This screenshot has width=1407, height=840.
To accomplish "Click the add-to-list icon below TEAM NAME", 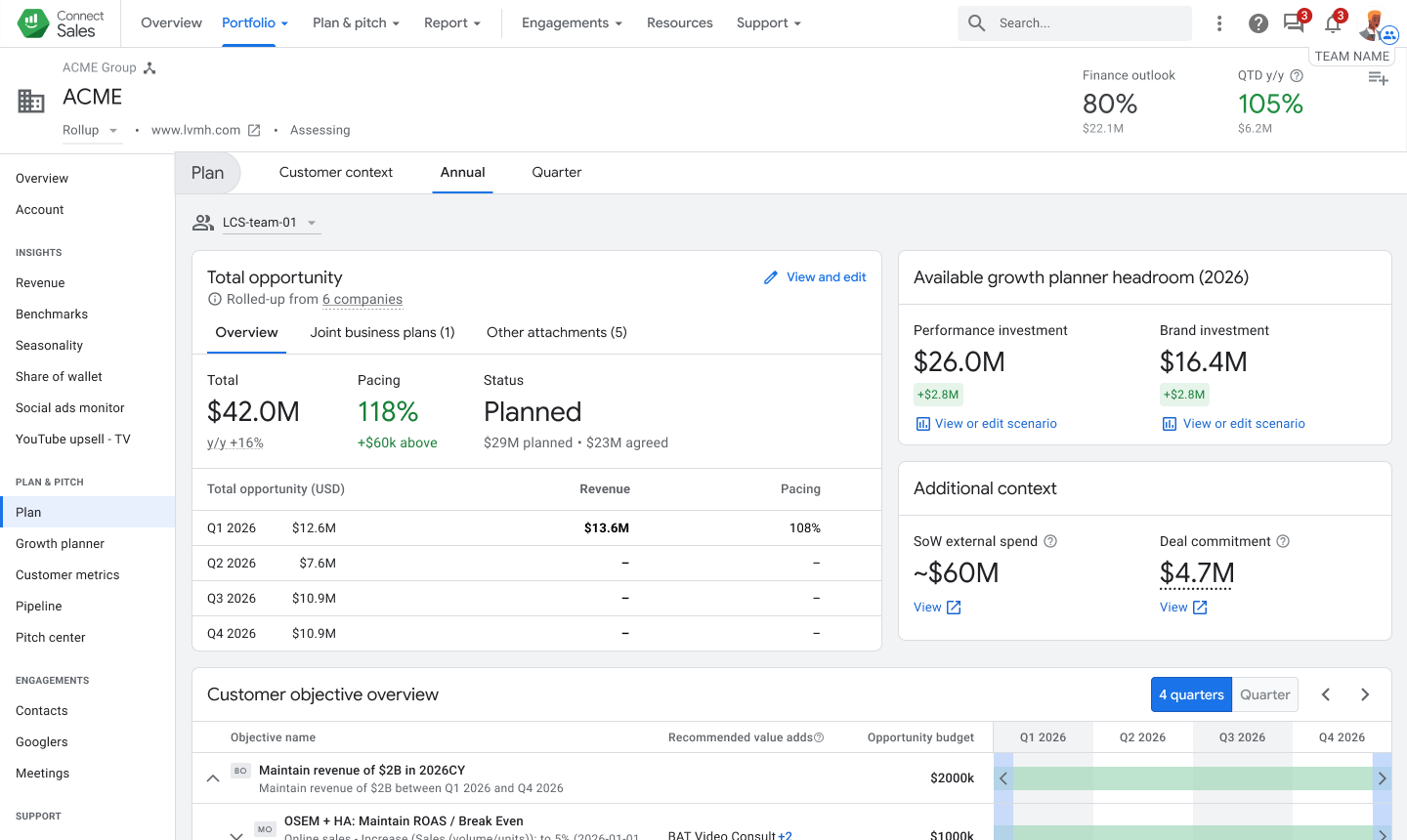I will click(x=1378, y=78).
